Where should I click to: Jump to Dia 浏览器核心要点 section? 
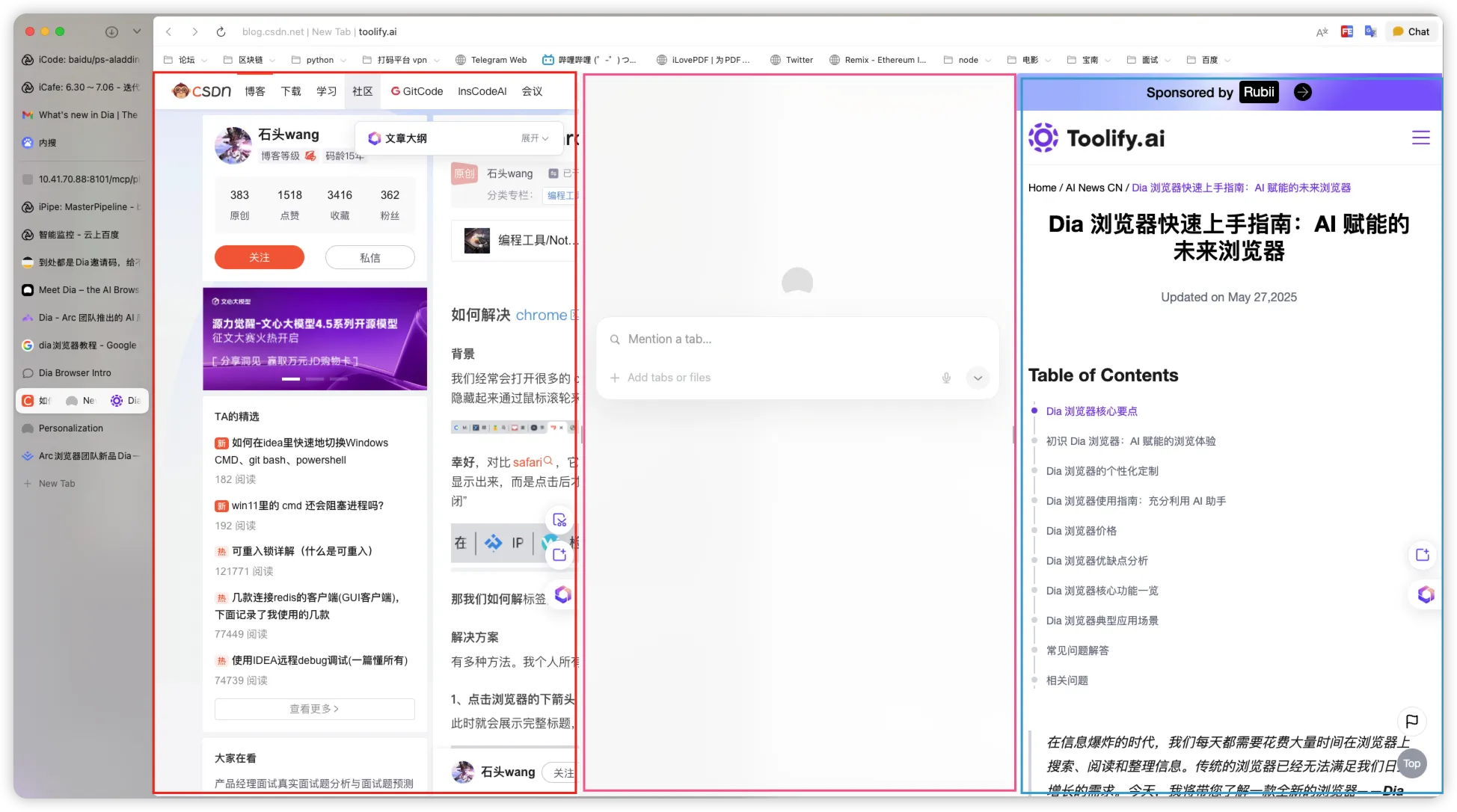coord(1091,411)
